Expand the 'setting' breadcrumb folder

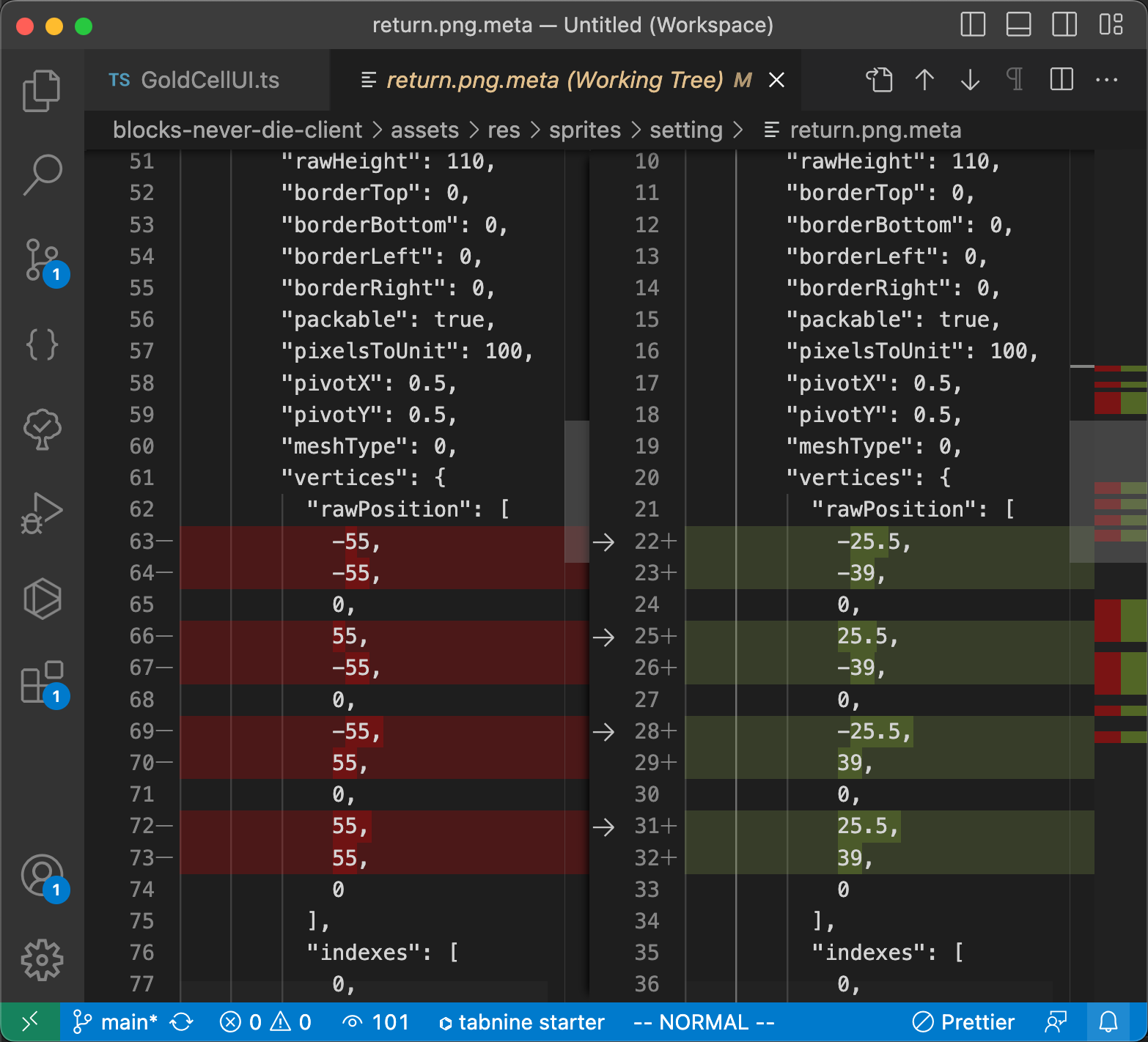(x=686, y=130)
